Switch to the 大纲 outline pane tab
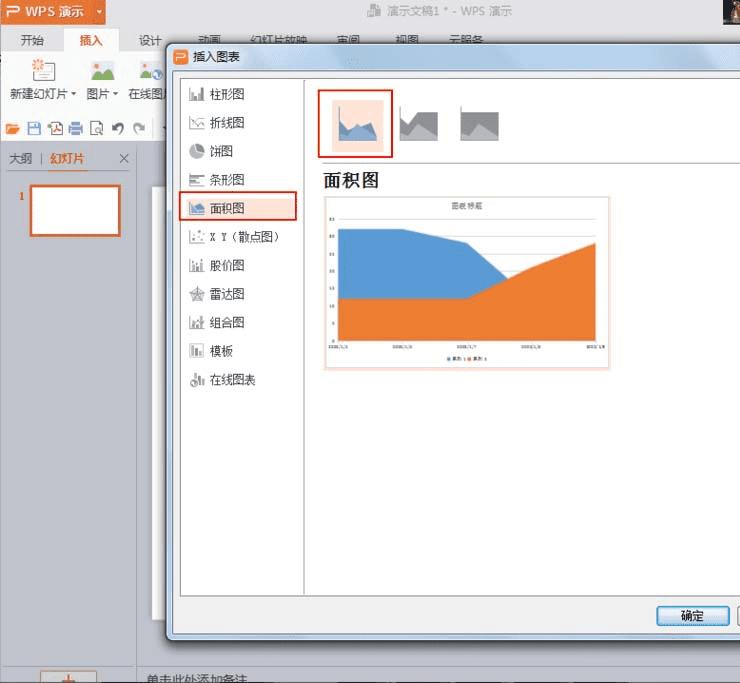Screen dimensions: 740x683 tap(20, 159)
